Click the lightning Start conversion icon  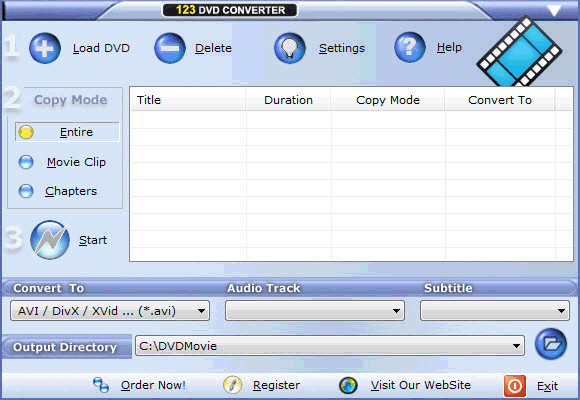(50, 240)
